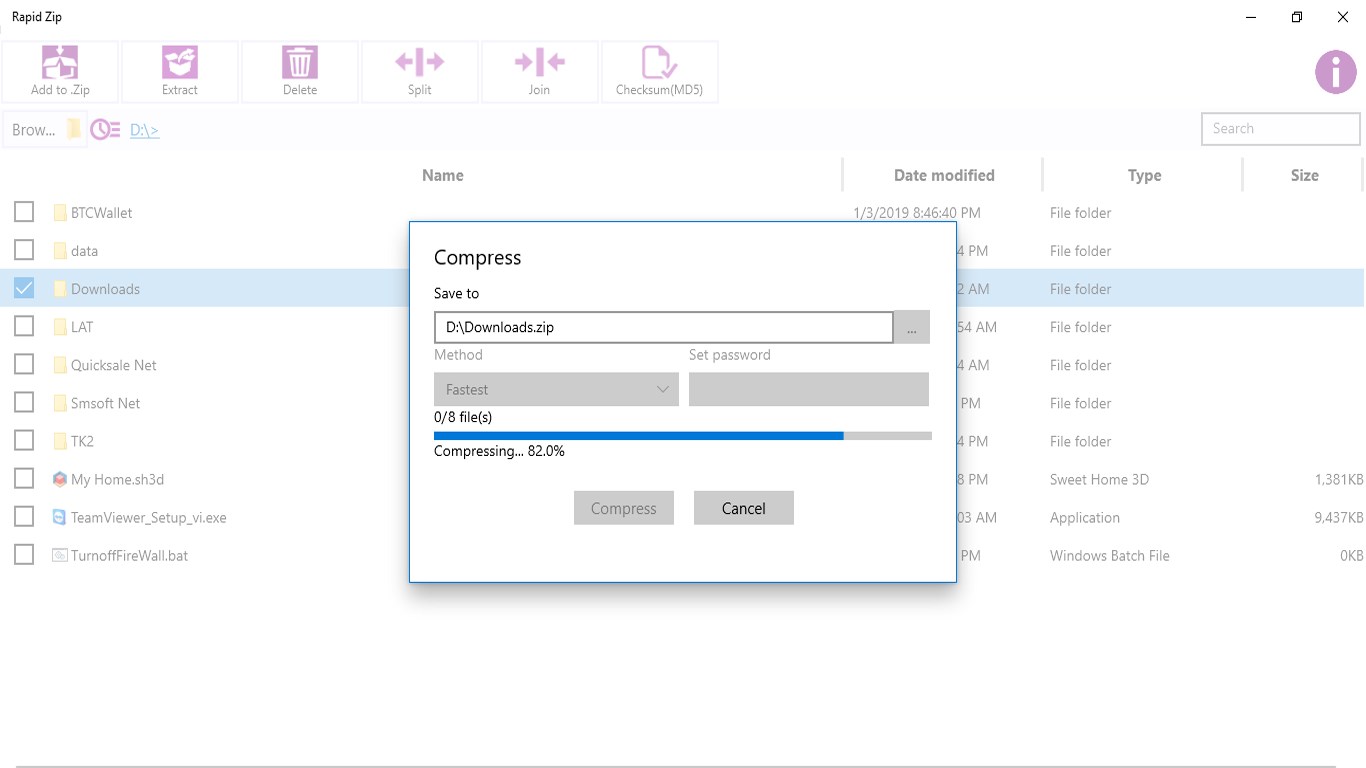Click the data folder icon
Screen dimensions: 1366x768
point(60,251)
